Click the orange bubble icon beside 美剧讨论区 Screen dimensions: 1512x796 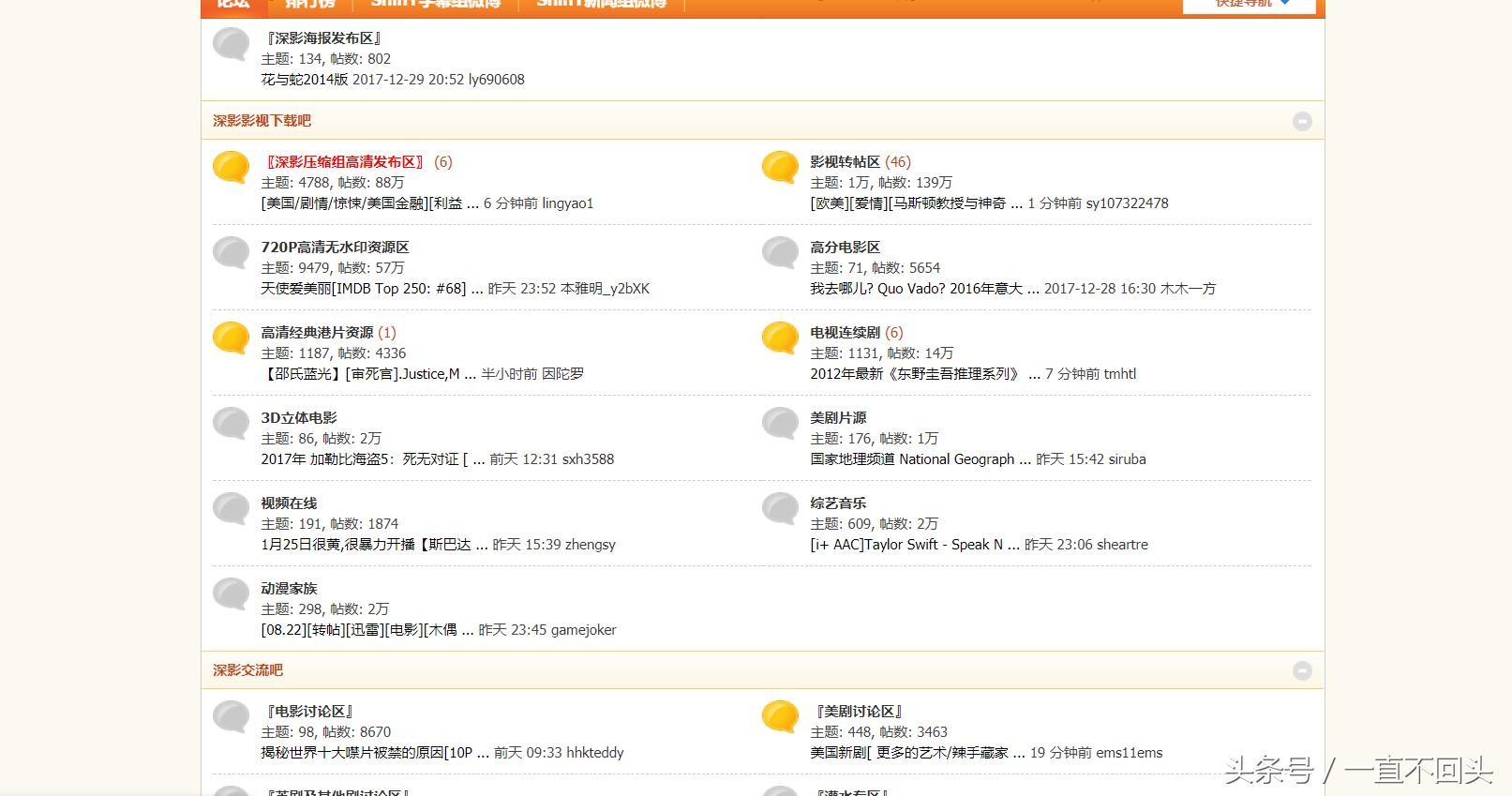point(780,716)
